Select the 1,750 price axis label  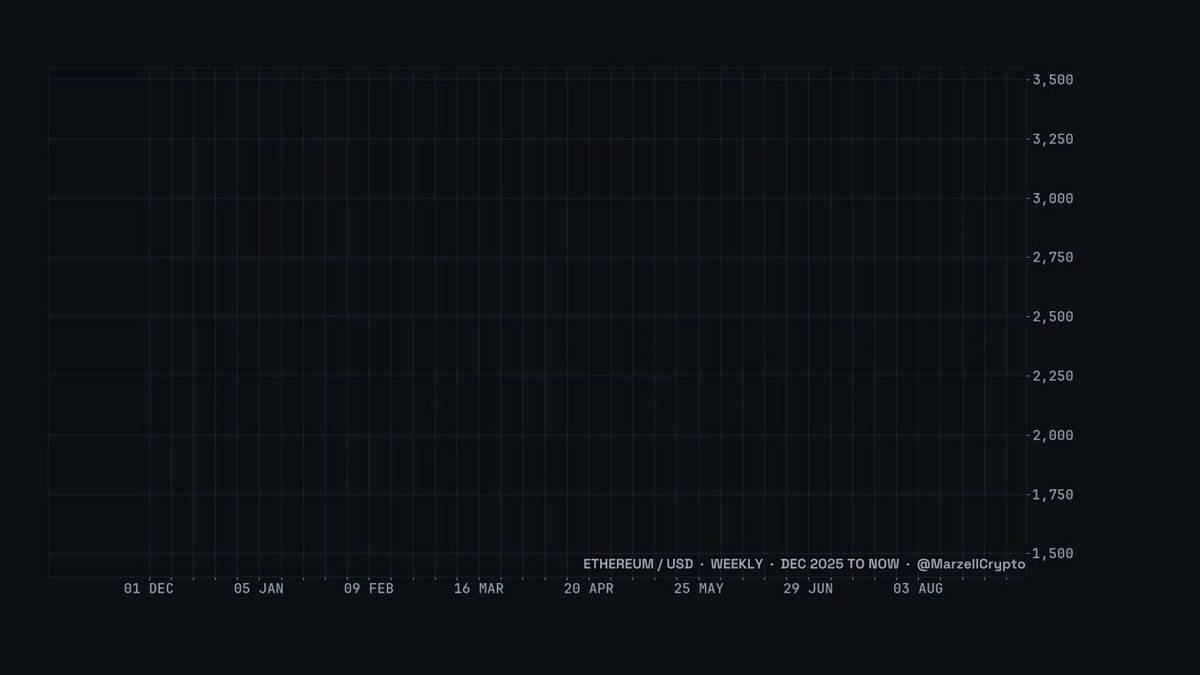click(1053, 494)
